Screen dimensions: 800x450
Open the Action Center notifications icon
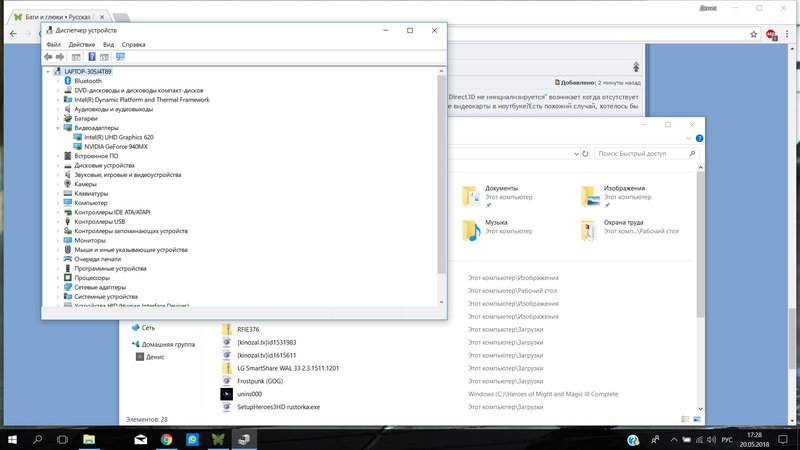(x=783, y=439)
